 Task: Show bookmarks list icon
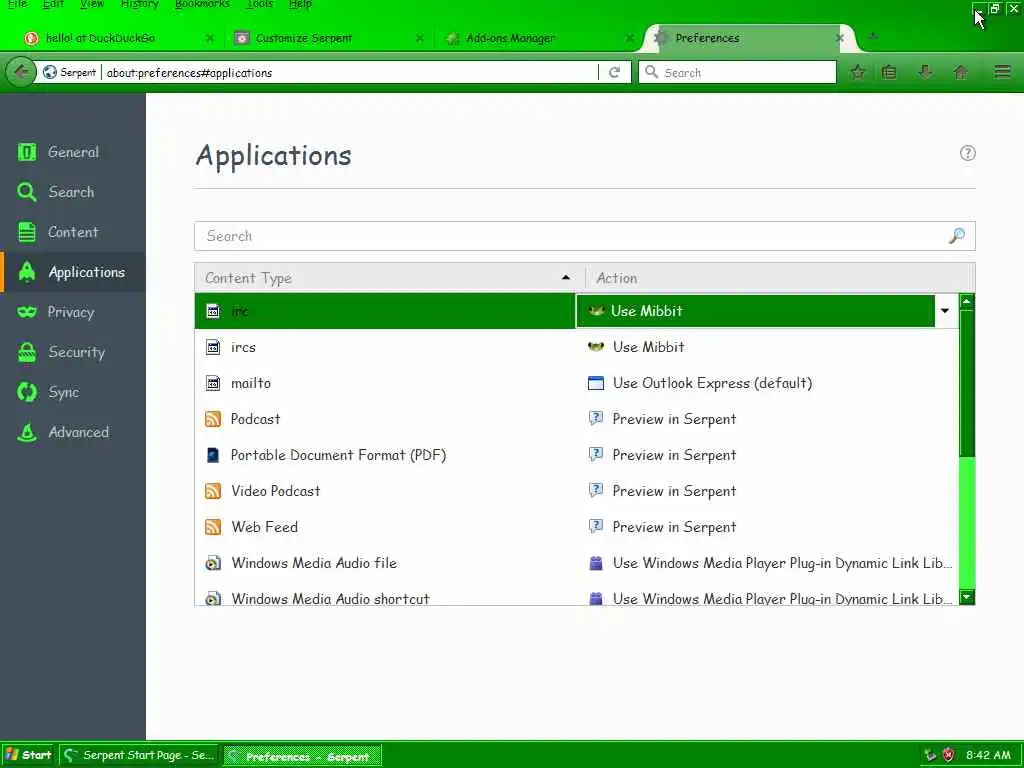[x=889, y=72]
